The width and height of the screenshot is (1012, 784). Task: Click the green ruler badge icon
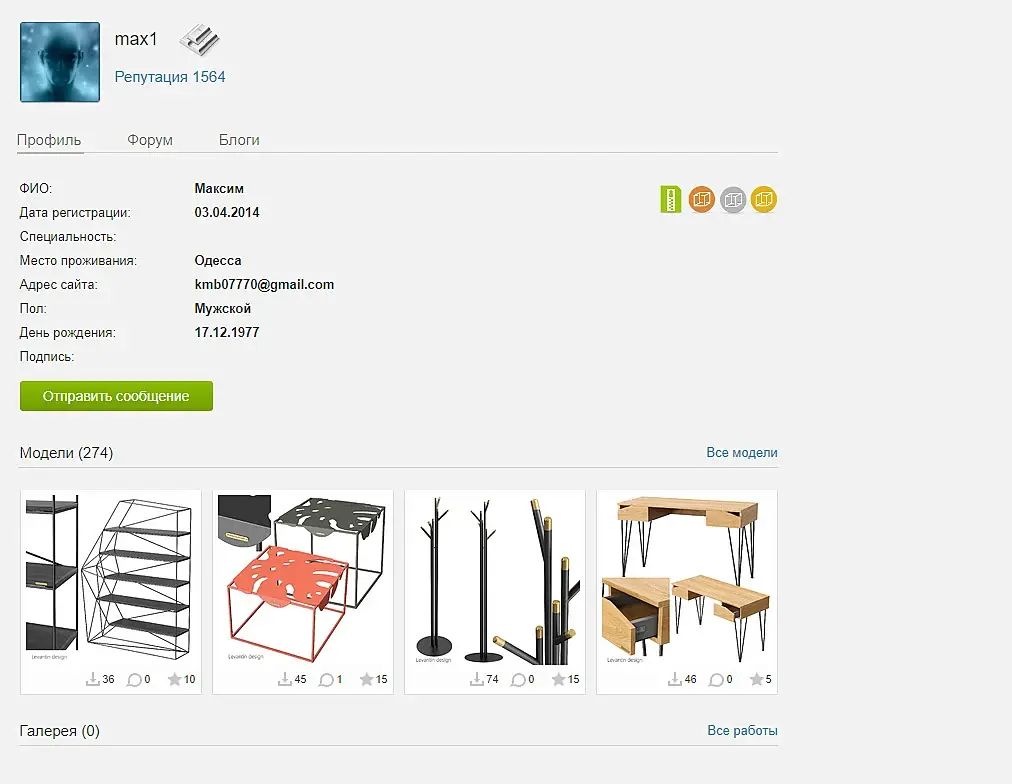(x=671, y=199)
